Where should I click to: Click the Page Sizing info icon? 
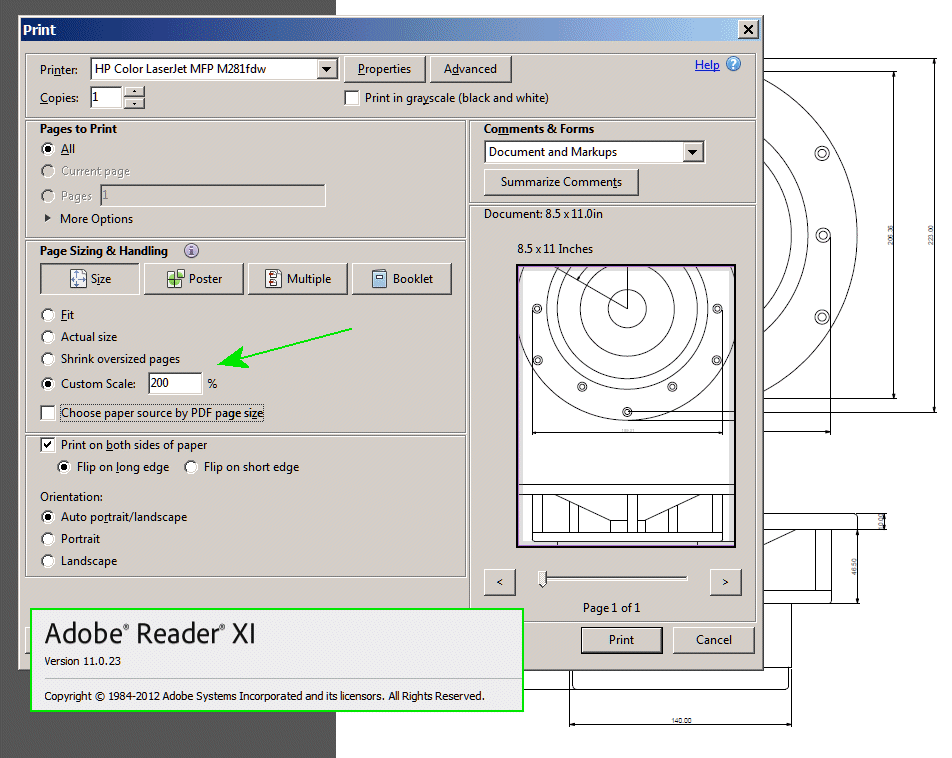point(191,250)
